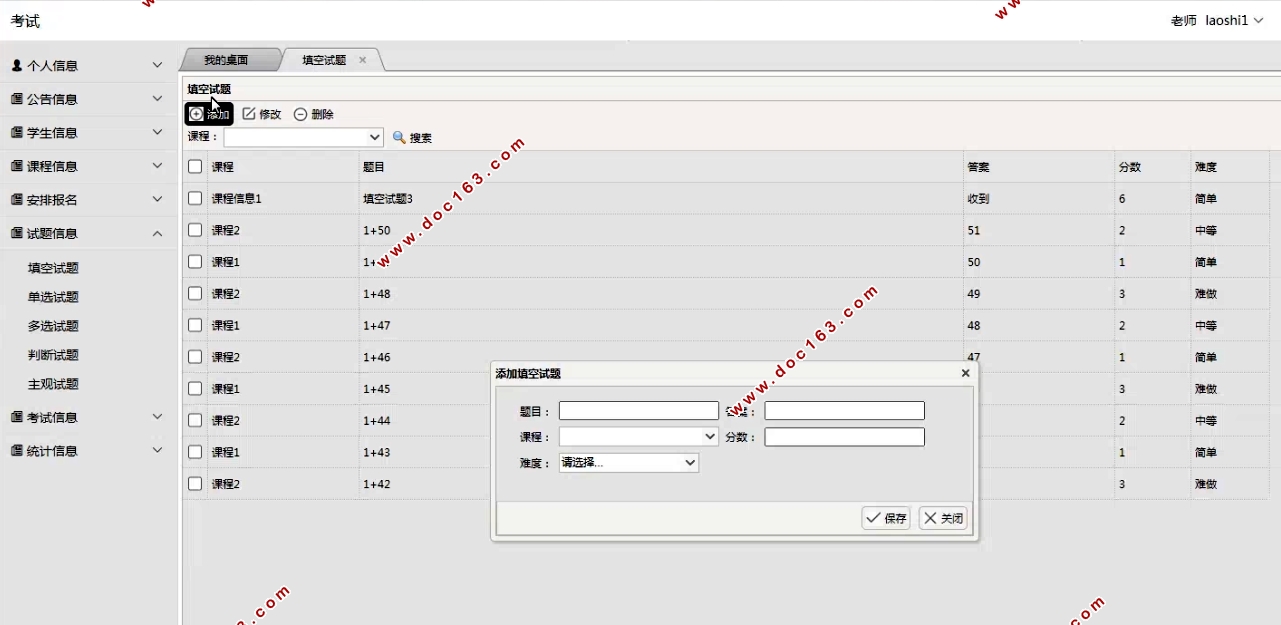Click the 保存 button label
The image size is (1281, 625).
coord(896,518)
